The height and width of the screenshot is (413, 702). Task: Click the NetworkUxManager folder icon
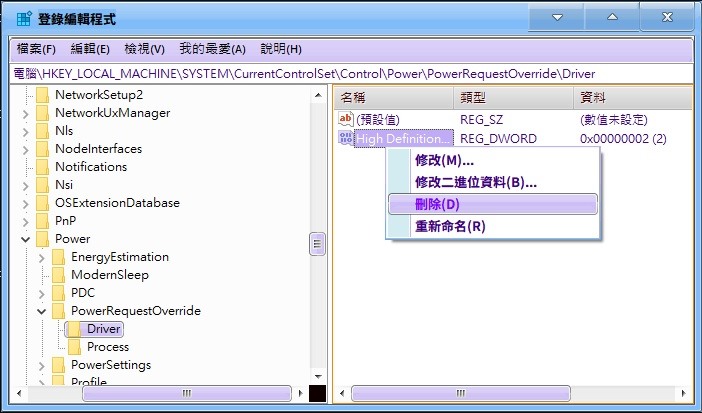(42, 113)
